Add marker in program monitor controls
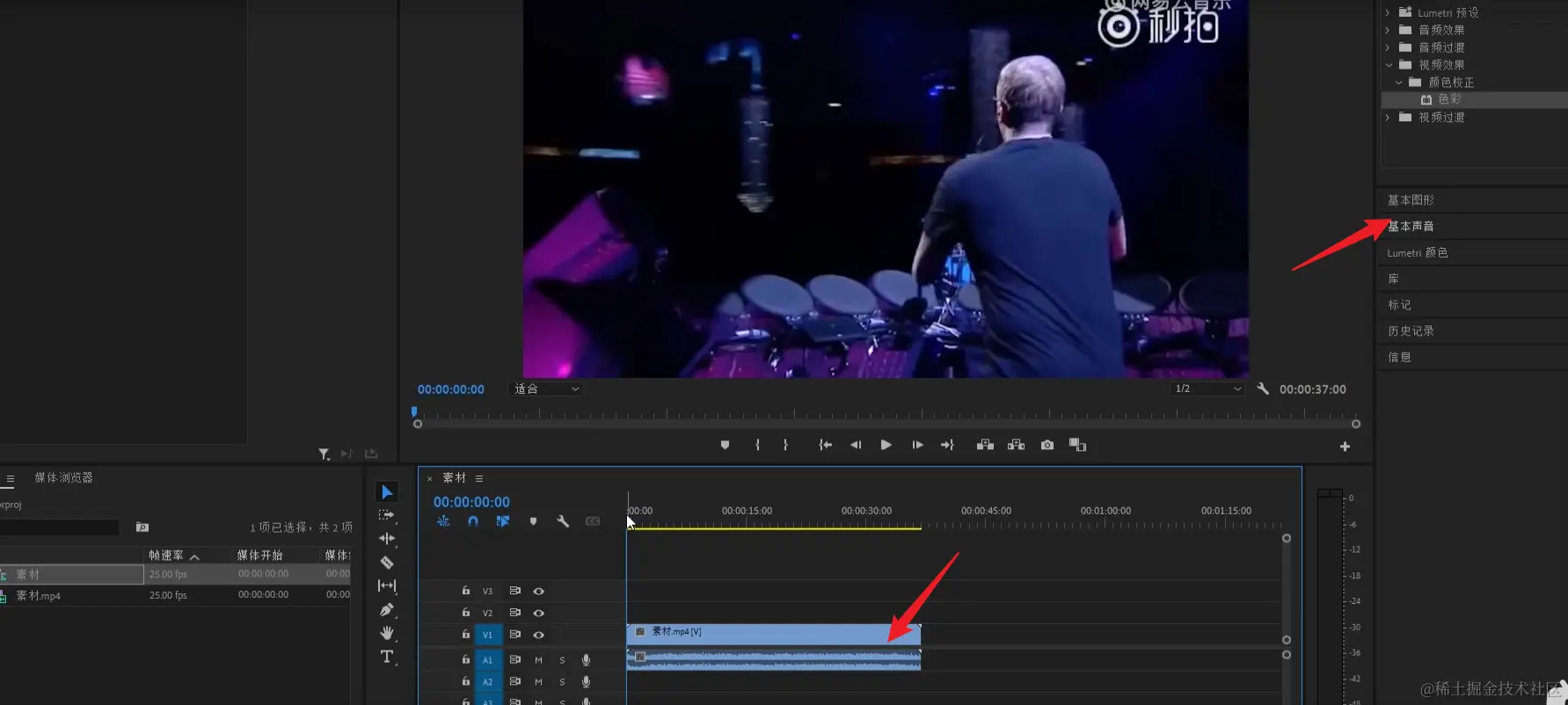The image size is (1568, 705). coord(725,445)
